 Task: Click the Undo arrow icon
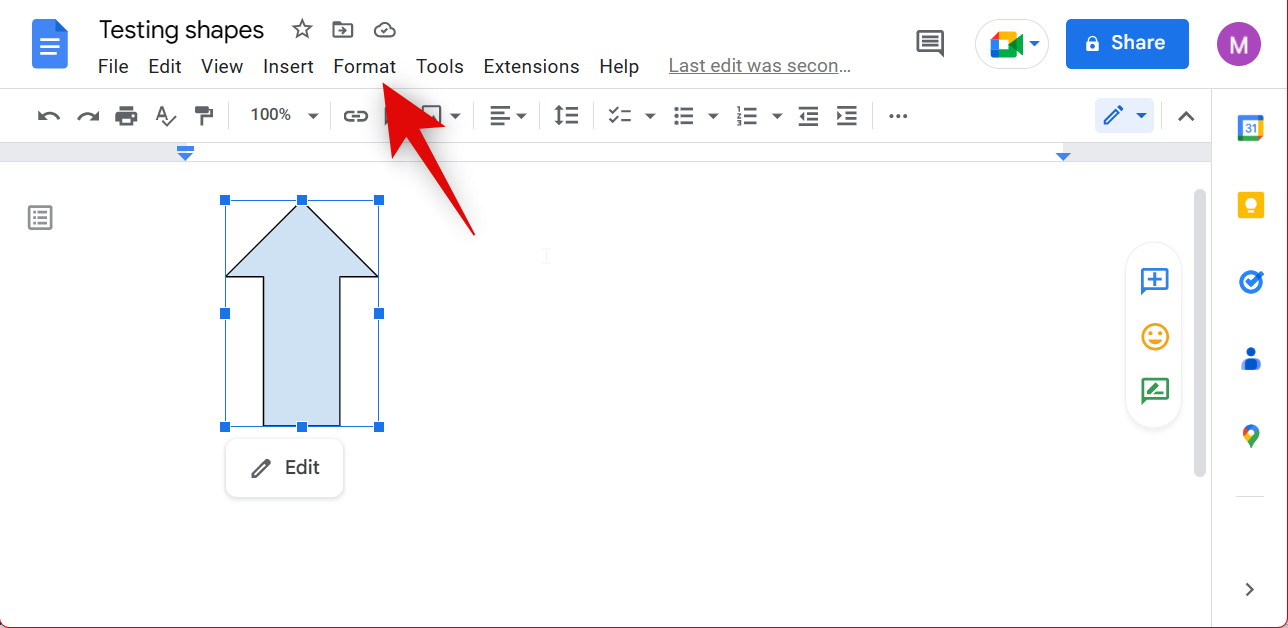click(x=48, y=116)
